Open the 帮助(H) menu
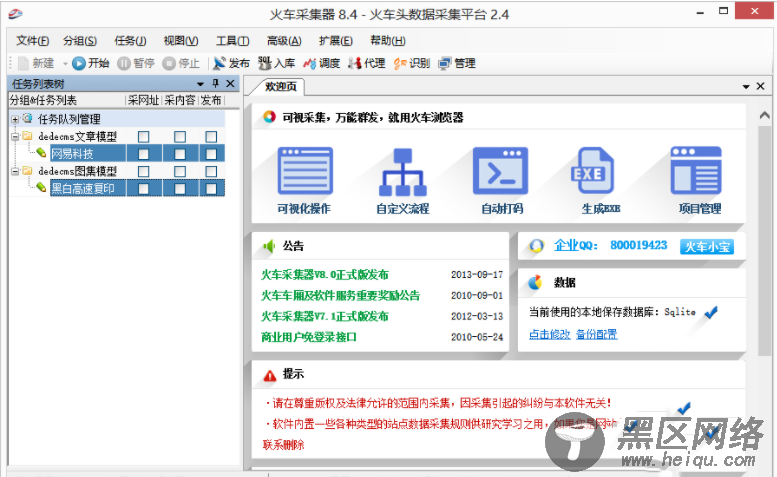Screen dimensions: 777x477 click(388, 41)
